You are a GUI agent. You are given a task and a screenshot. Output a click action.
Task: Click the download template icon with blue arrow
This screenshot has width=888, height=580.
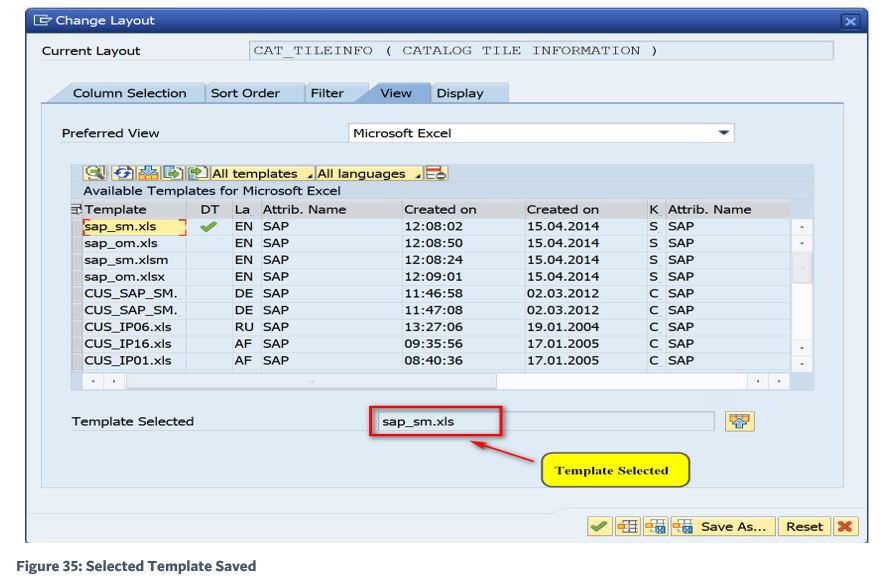(148, 173)
